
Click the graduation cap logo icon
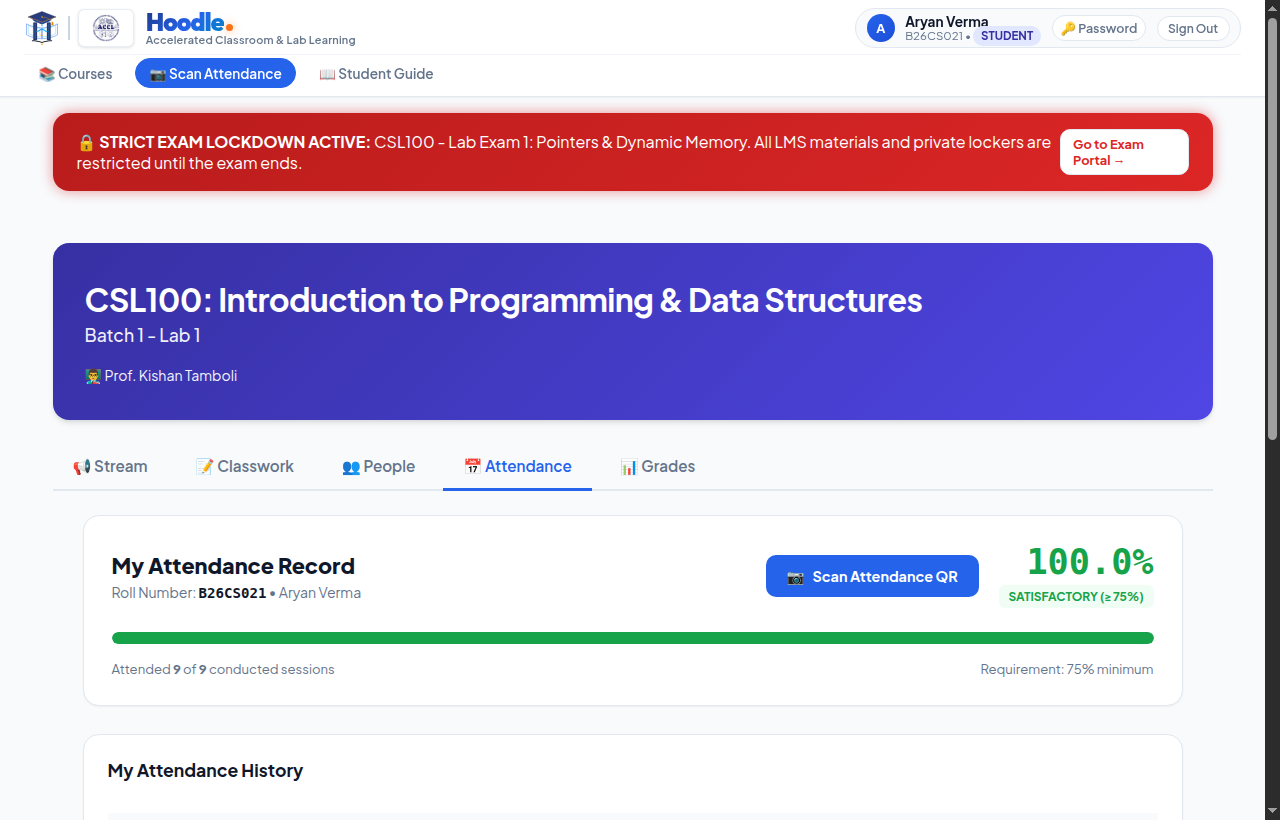(x=42, y=28)
